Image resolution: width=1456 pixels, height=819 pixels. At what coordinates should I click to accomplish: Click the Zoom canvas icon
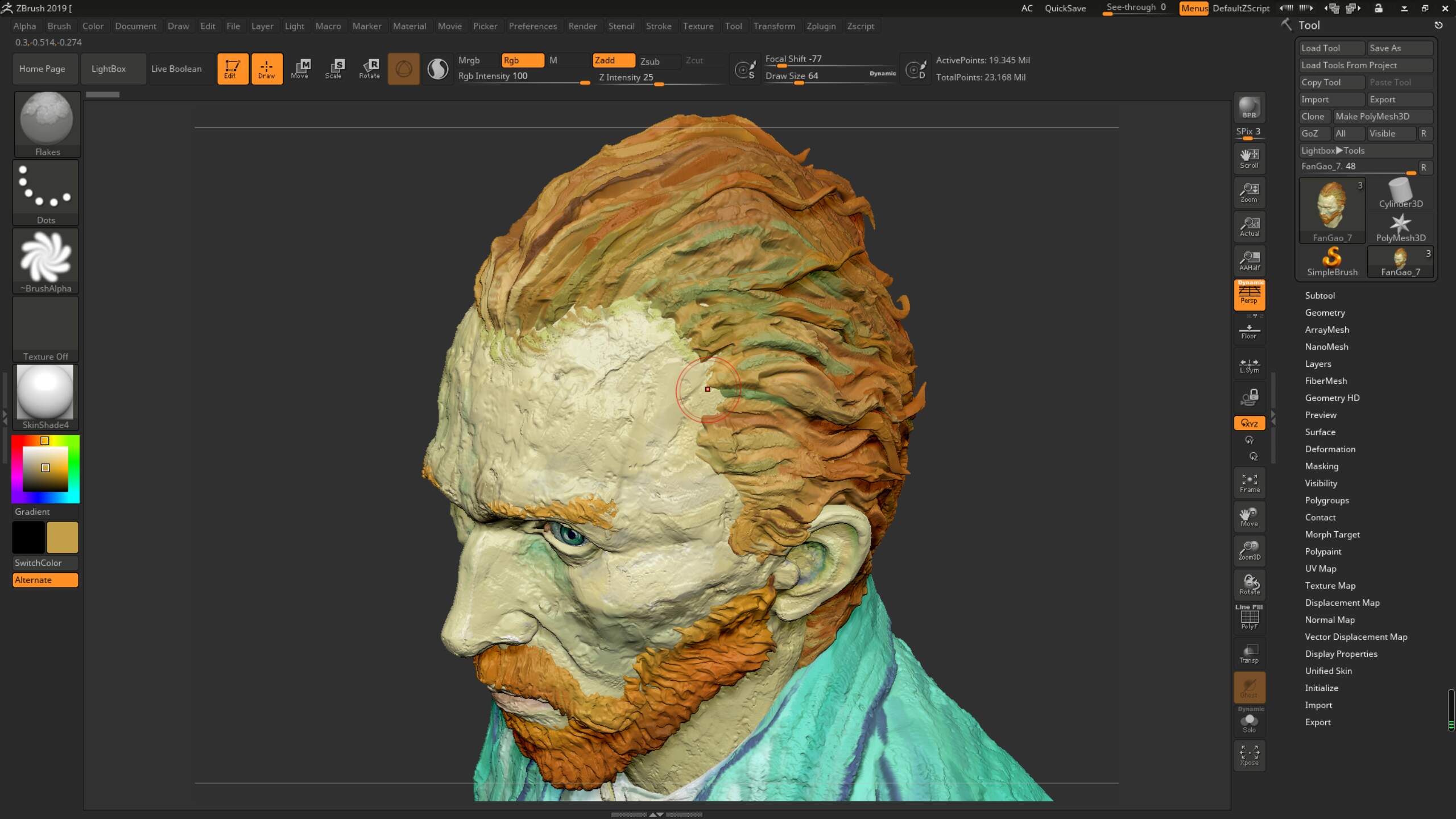pos(1250,193)
